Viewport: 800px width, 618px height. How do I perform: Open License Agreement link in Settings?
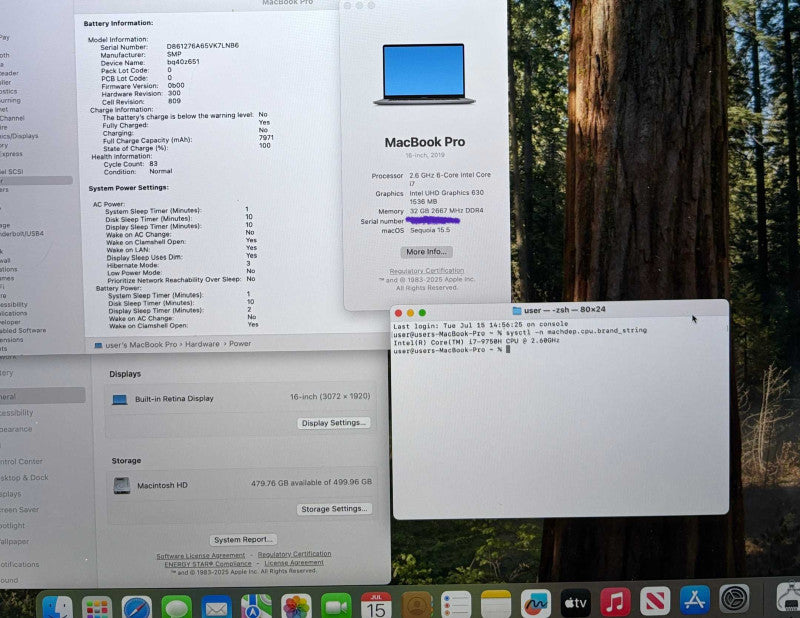pos(294,562)
